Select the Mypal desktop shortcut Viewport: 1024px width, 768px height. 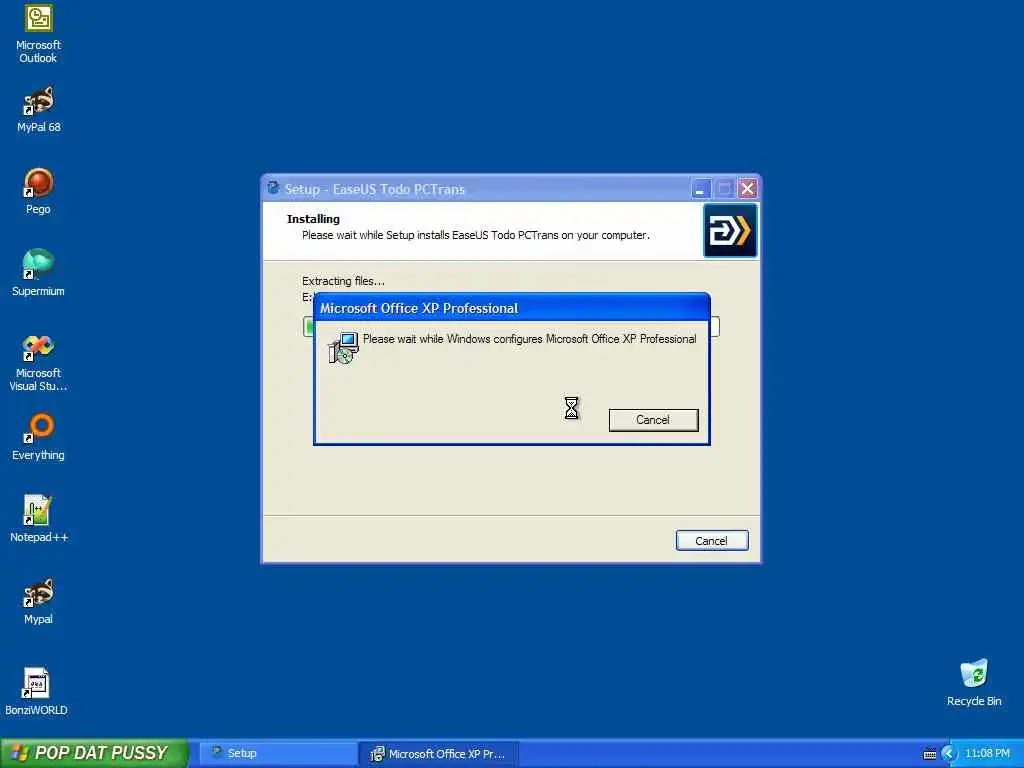(38, 601)
